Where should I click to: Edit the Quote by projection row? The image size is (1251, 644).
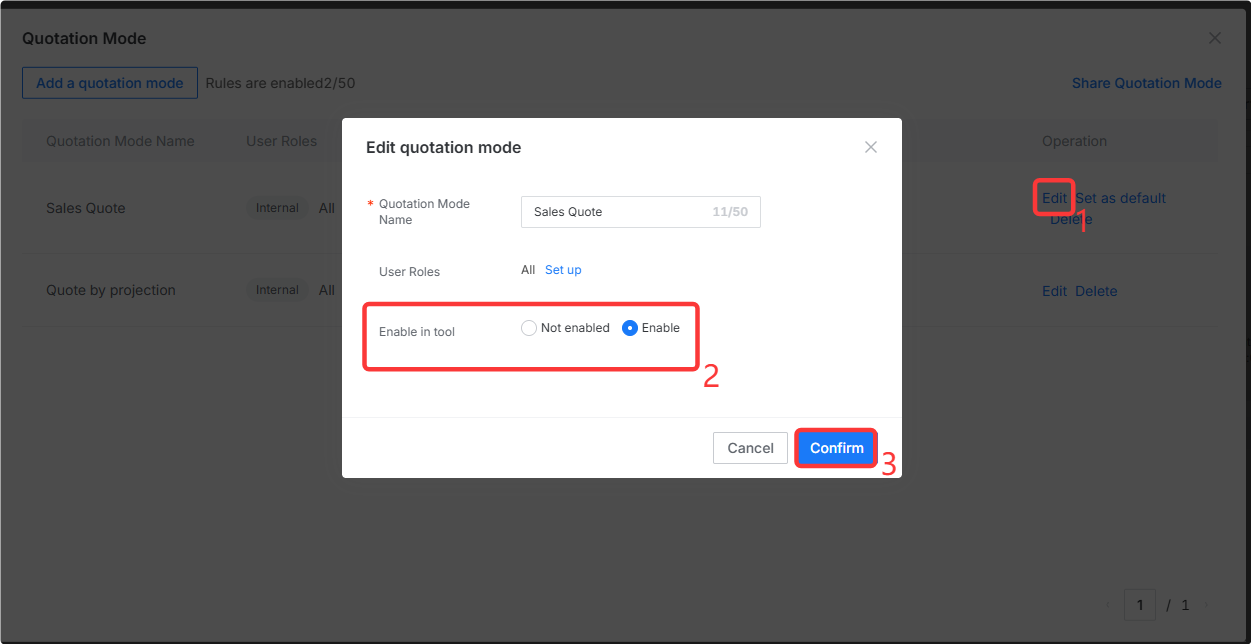(1054, 291)
